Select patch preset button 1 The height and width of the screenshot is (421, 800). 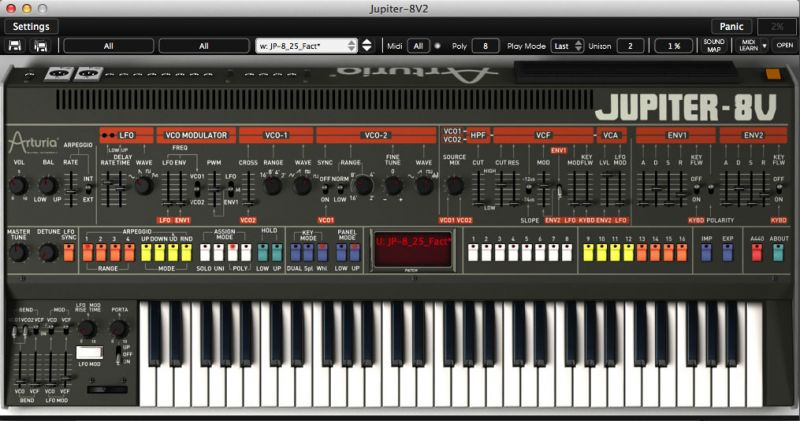pos(473,253)
